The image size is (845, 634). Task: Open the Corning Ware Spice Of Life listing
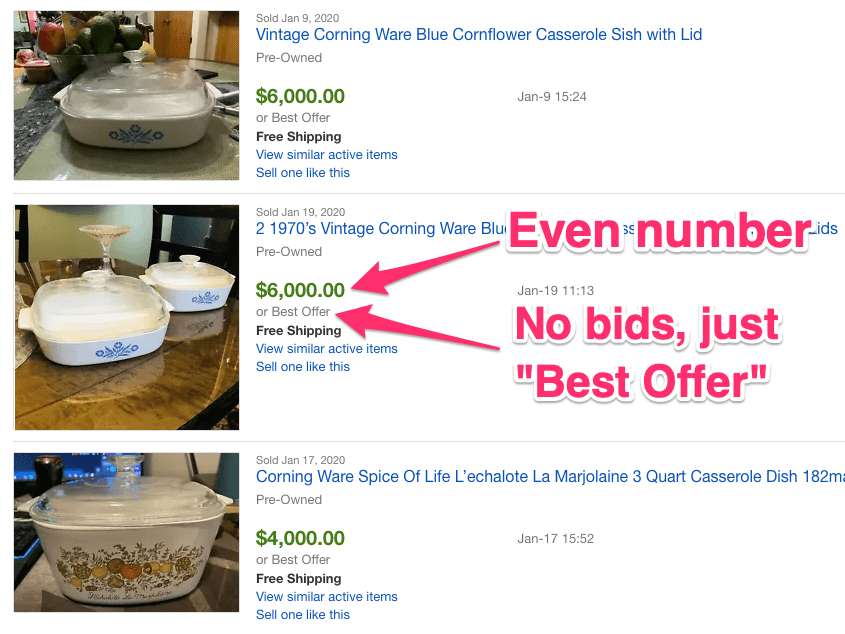550,477
